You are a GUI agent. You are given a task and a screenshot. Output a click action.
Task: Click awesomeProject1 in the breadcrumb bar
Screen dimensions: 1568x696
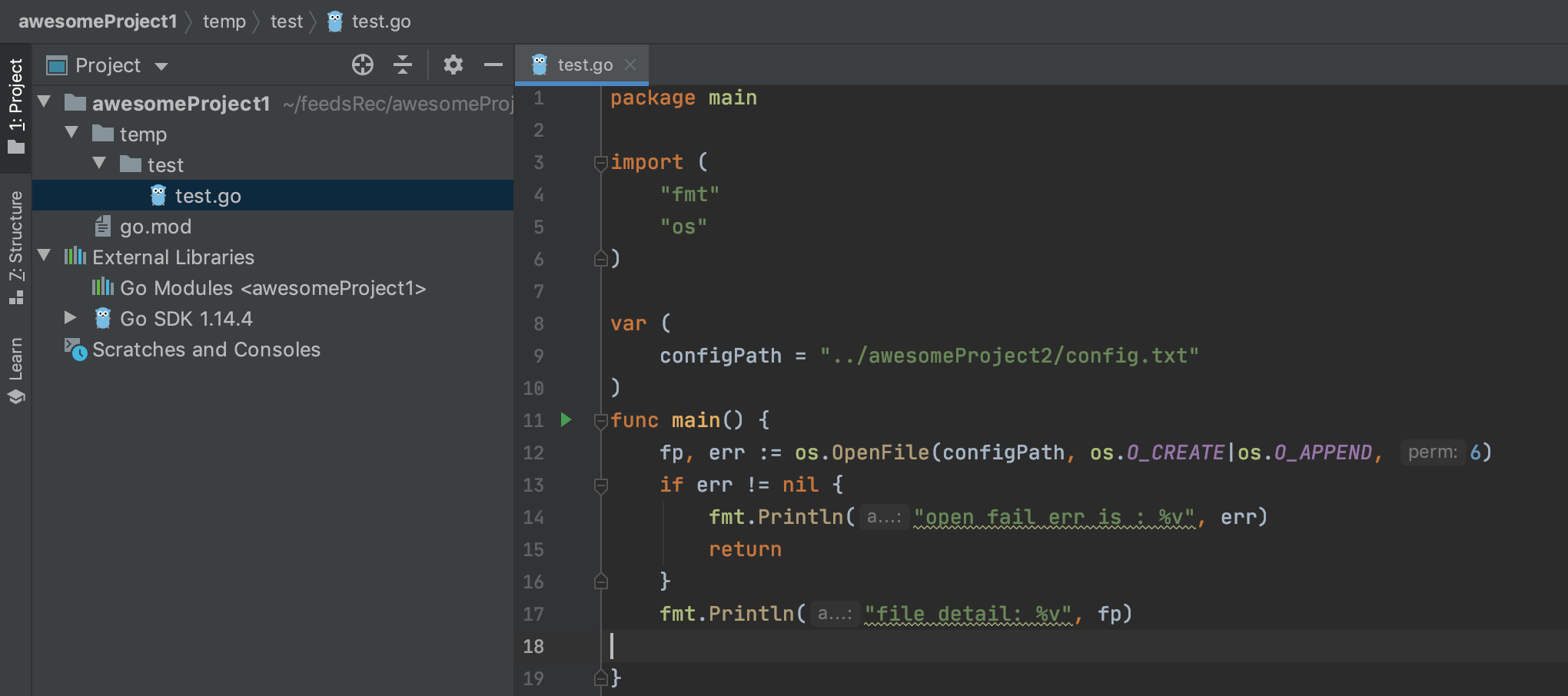(98, 22)
